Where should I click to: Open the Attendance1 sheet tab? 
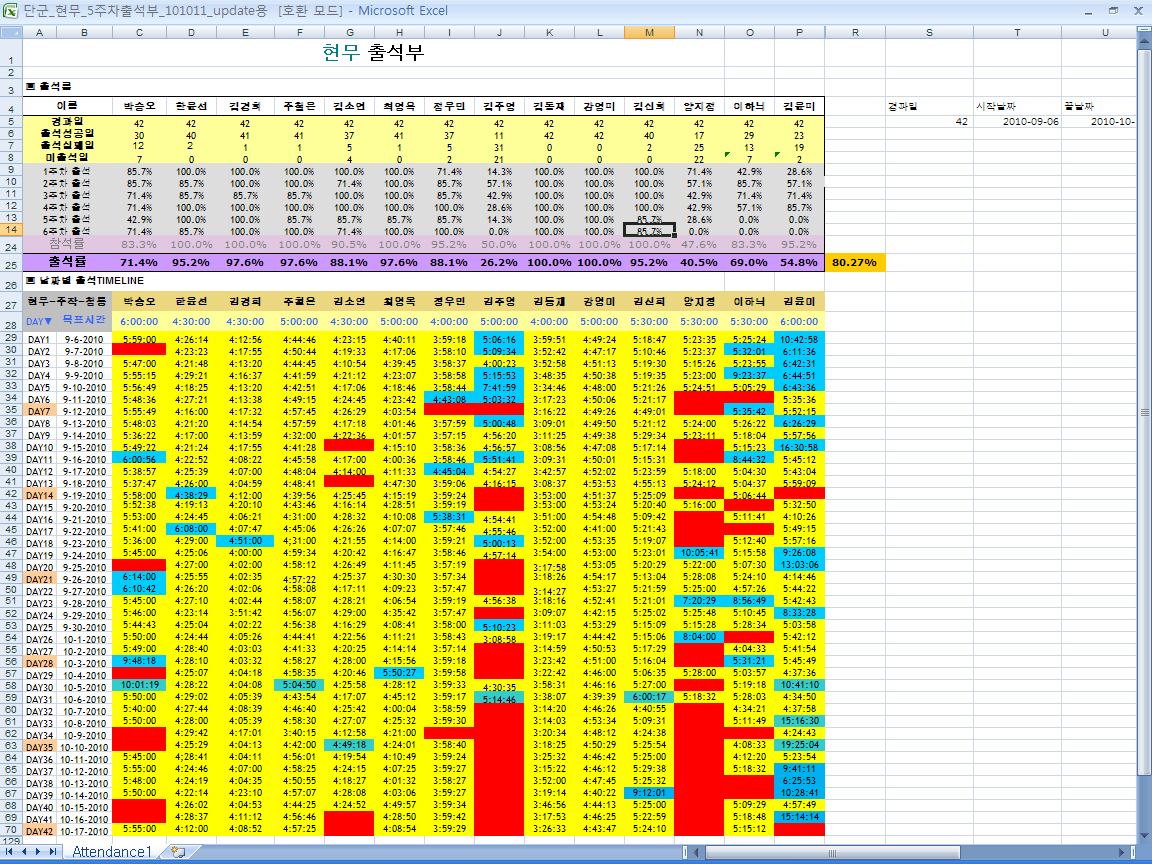coord(112,852)
